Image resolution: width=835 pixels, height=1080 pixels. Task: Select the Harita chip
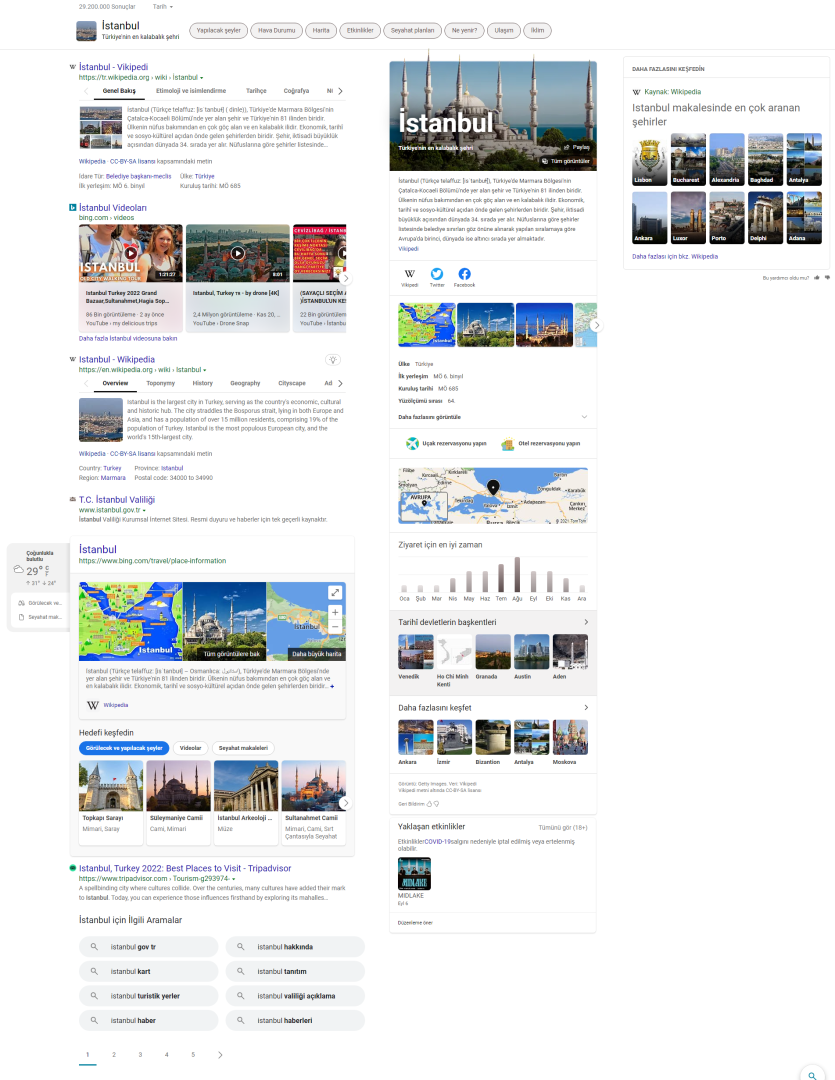click(321, 30)
